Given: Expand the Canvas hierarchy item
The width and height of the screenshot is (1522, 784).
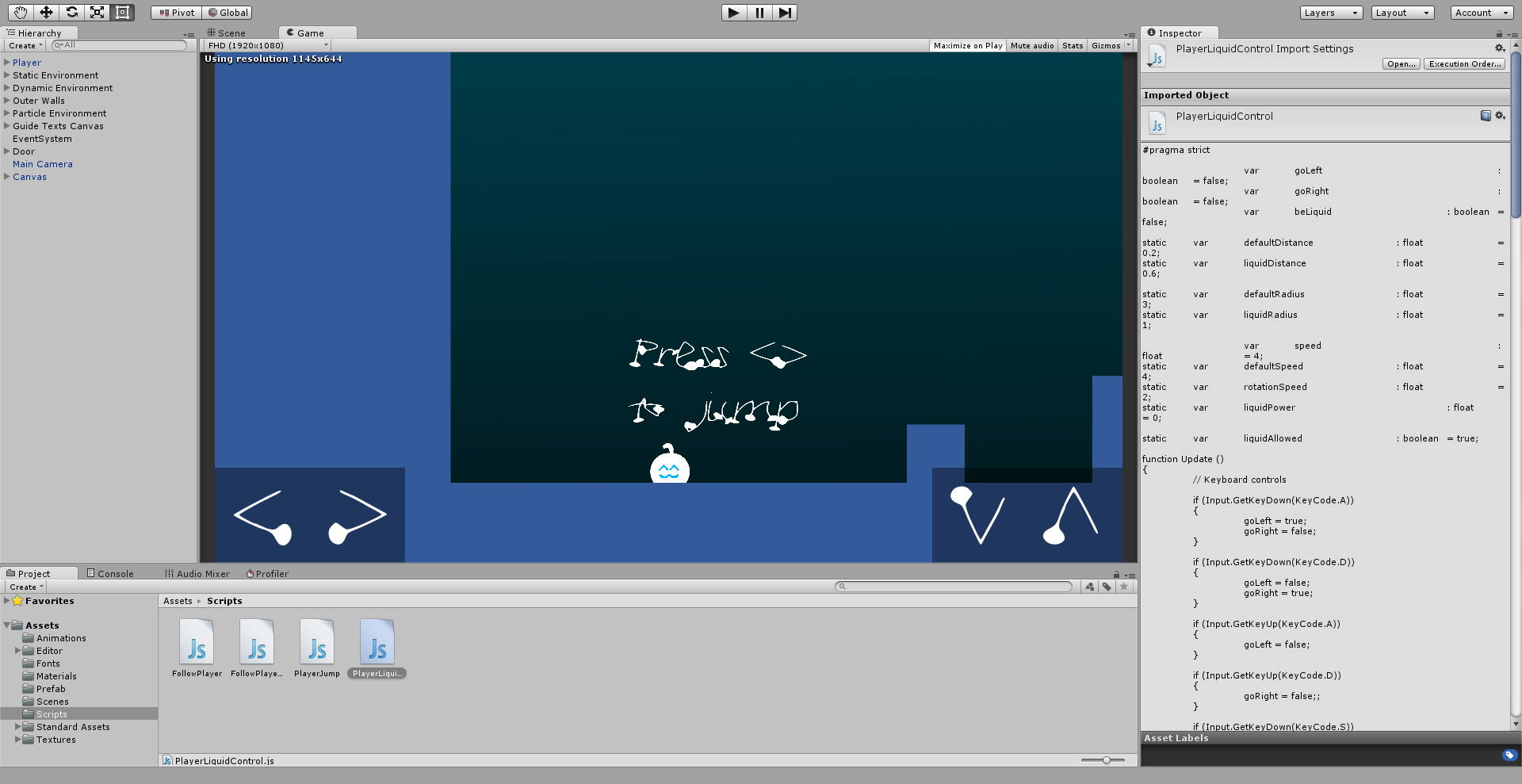Looking at the screenshot, I should point(7,177).
